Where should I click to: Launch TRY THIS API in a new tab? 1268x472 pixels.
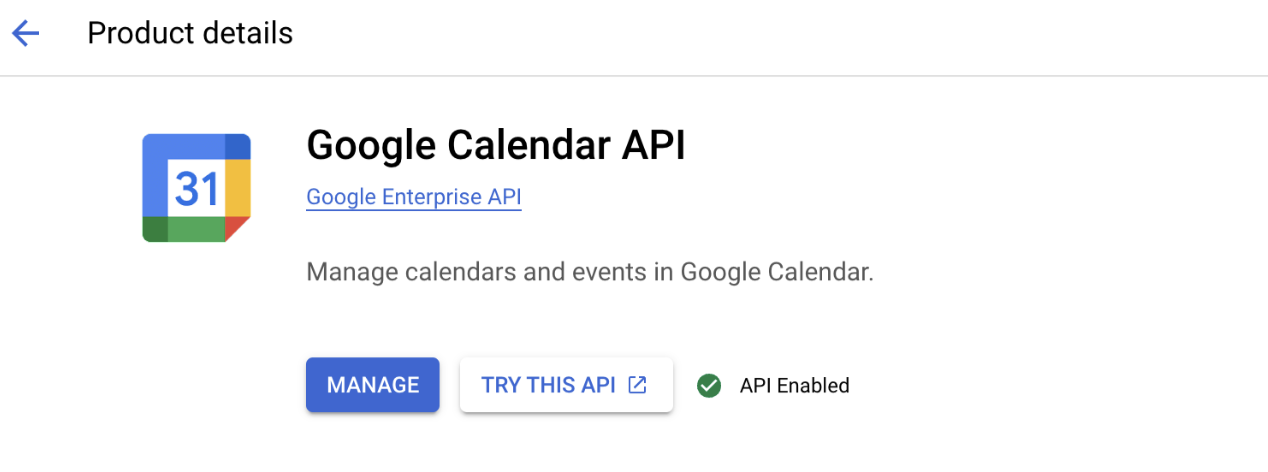tap(566, 385)
